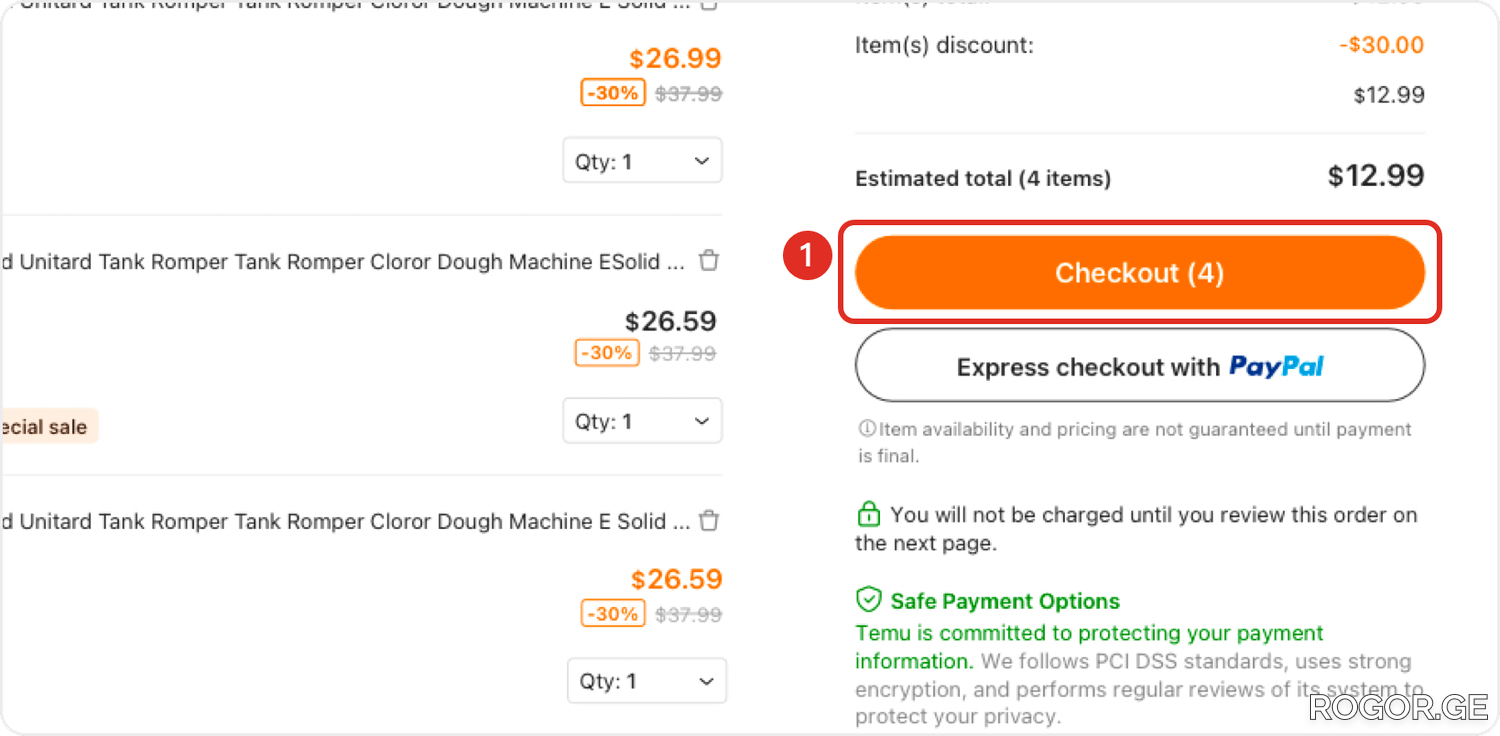
Task: Choose Express checkout with PayPal
Action: point(1139,366)
